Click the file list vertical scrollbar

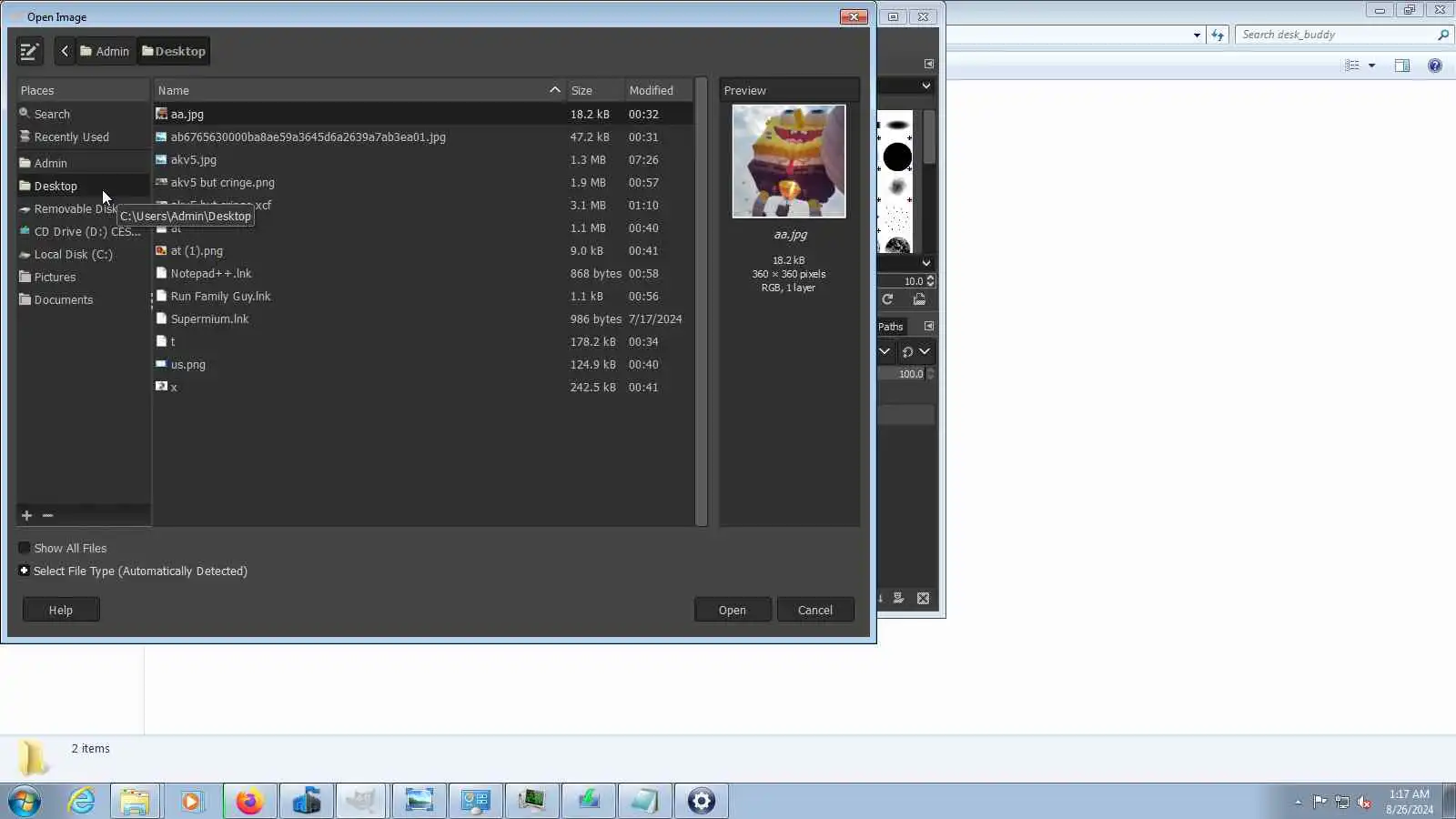click(701, 302)
